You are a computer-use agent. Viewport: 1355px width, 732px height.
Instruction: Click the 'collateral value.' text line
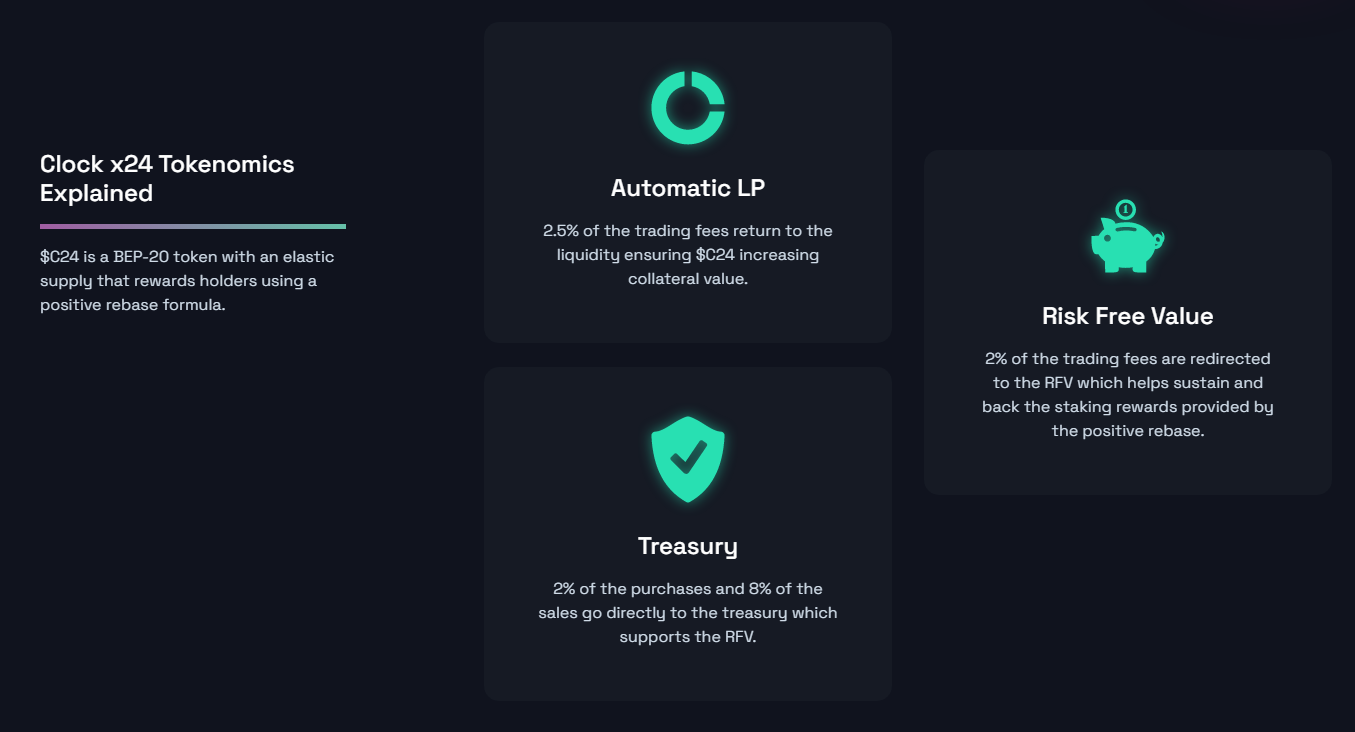point(688,279)
